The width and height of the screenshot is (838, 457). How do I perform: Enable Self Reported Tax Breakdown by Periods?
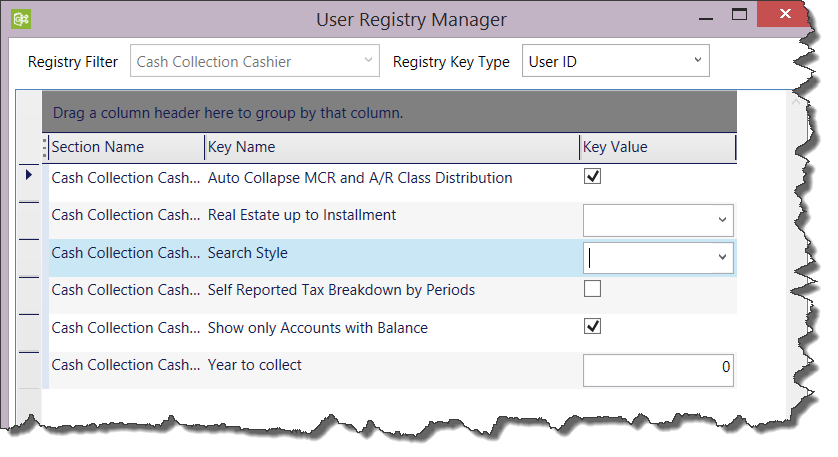[592, 289]
